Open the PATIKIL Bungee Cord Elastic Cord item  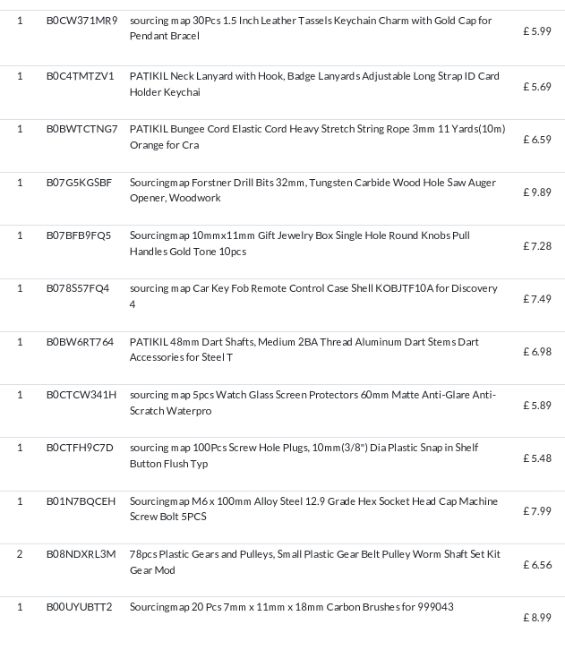(x=317, y=137)
